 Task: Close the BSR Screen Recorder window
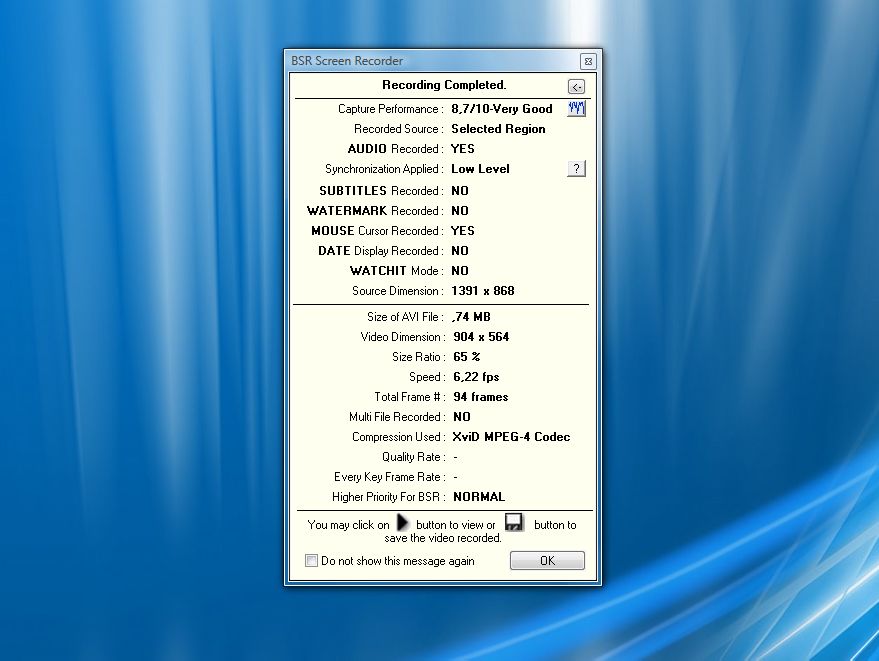[x=588, y=61]
